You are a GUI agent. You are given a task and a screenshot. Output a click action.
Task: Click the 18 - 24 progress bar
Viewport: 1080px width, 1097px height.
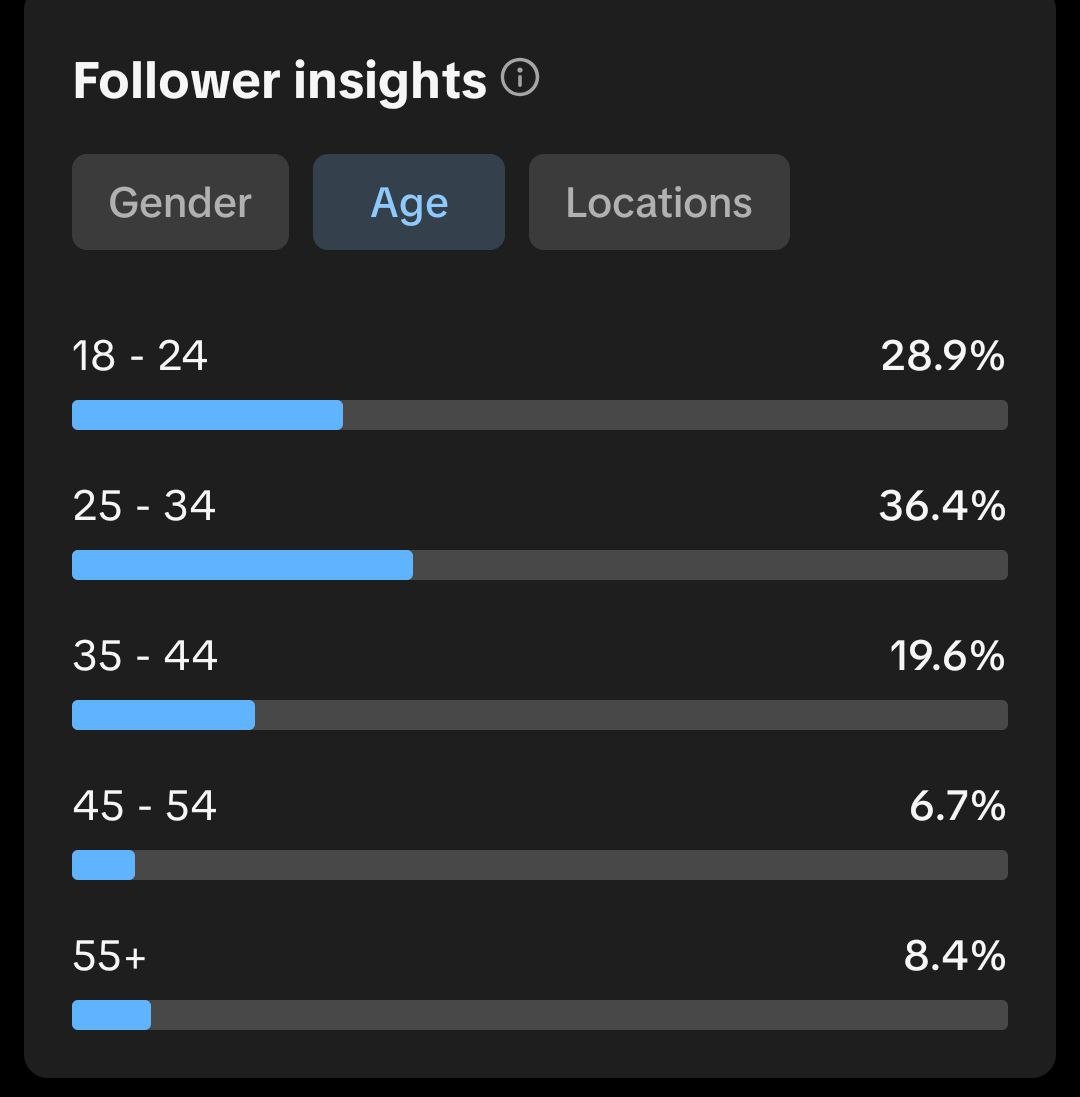[x=540, y=415]
